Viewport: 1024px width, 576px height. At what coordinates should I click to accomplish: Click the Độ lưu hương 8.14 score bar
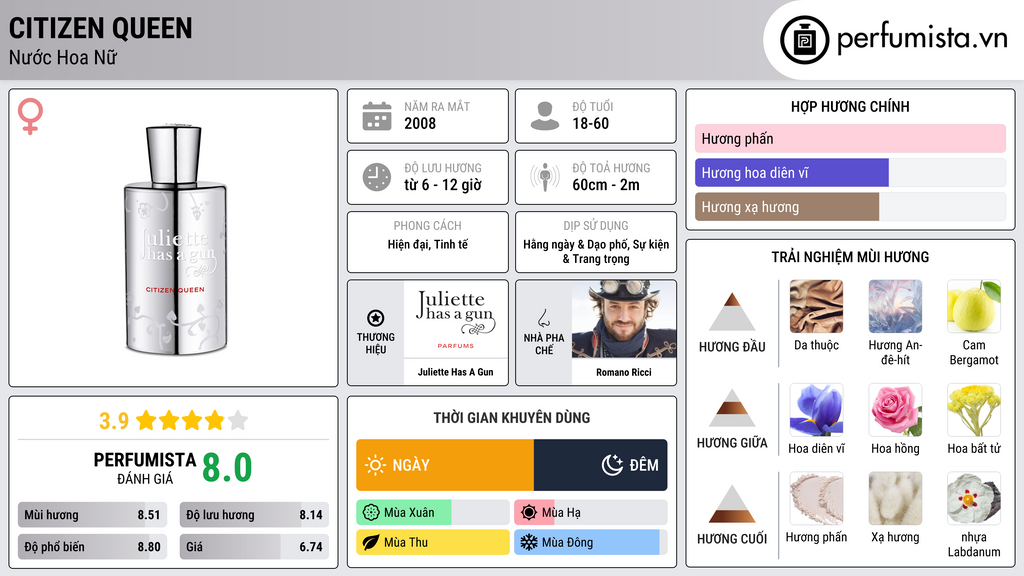(254, 515)
